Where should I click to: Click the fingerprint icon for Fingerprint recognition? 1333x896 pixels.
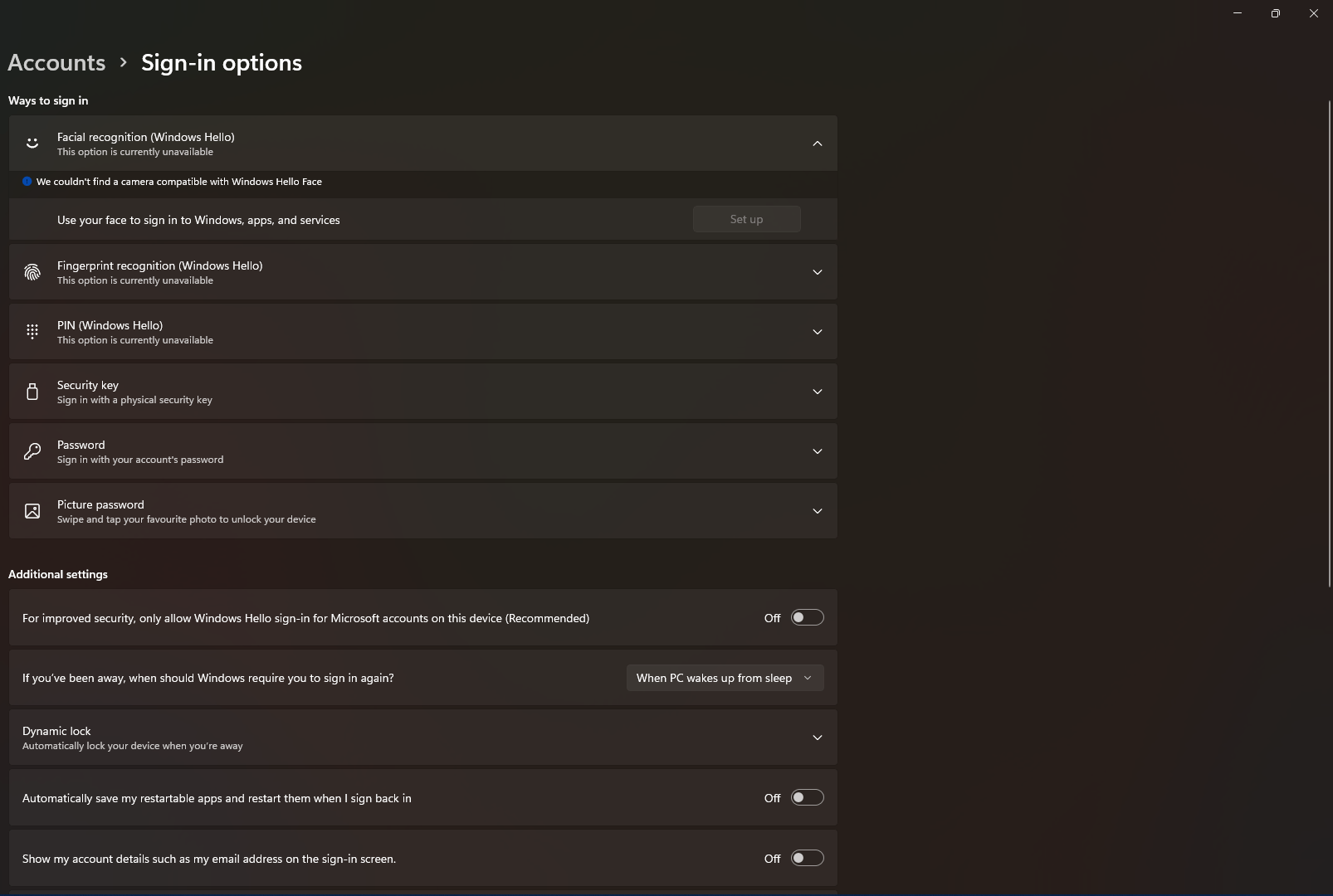[32, 271]
